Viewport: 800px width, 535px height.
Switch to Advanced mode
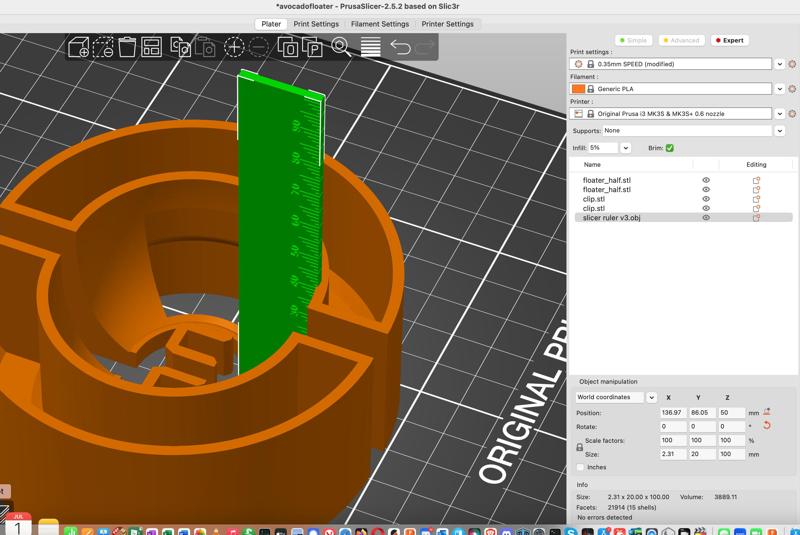682,40
